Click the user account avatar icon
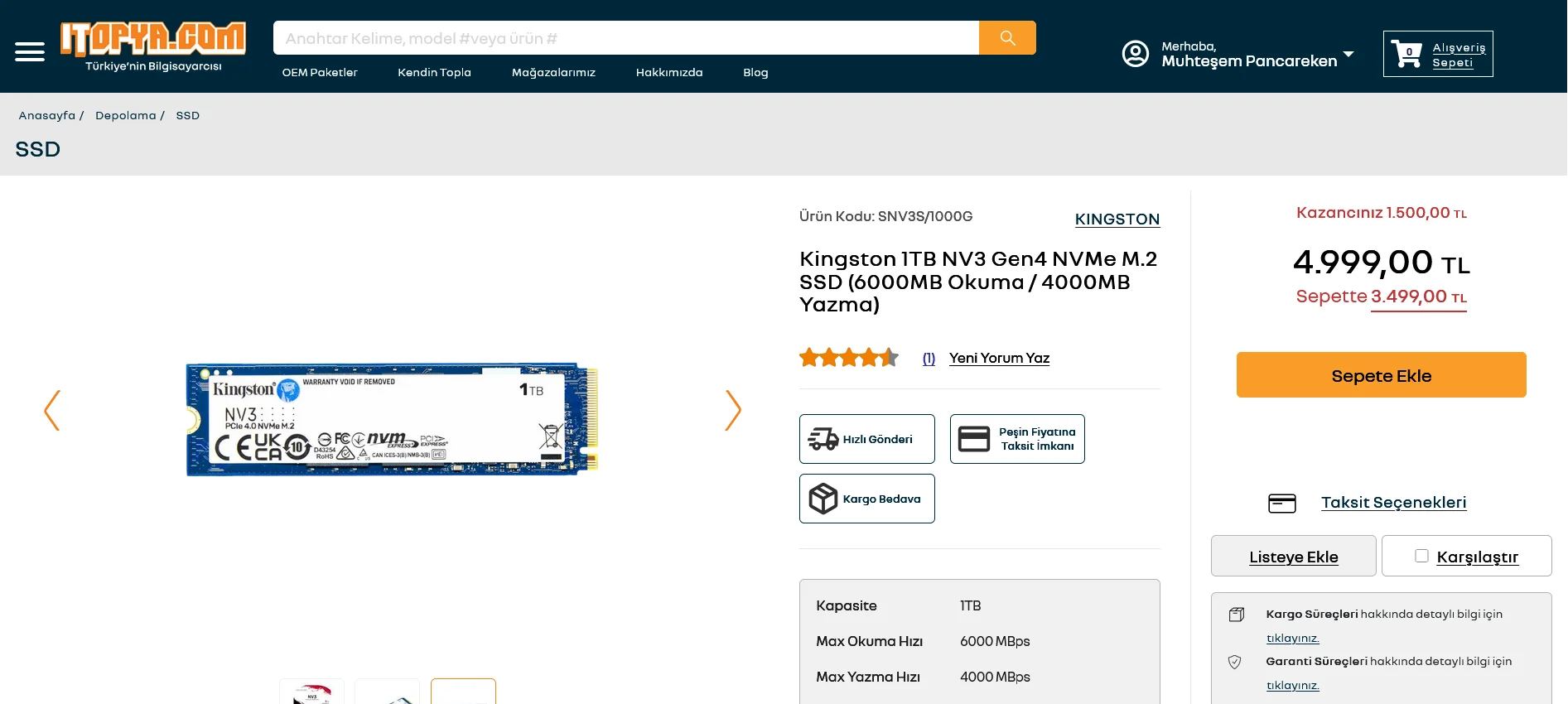The width and height of the screenshot is (1568, 704). coord(1136,54)
